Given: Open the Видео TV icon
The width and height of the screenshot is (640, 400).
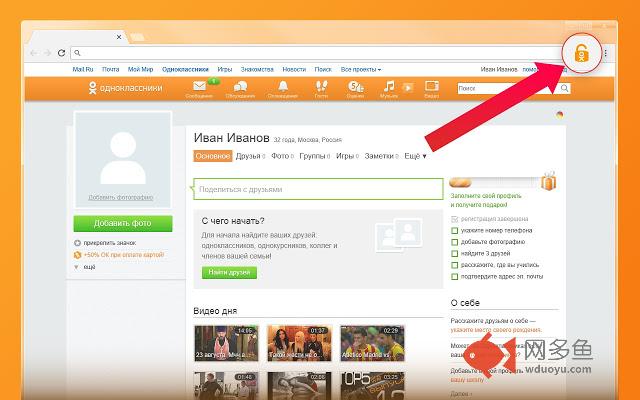Looking at the screenshot, I should (x=431, y=86).
